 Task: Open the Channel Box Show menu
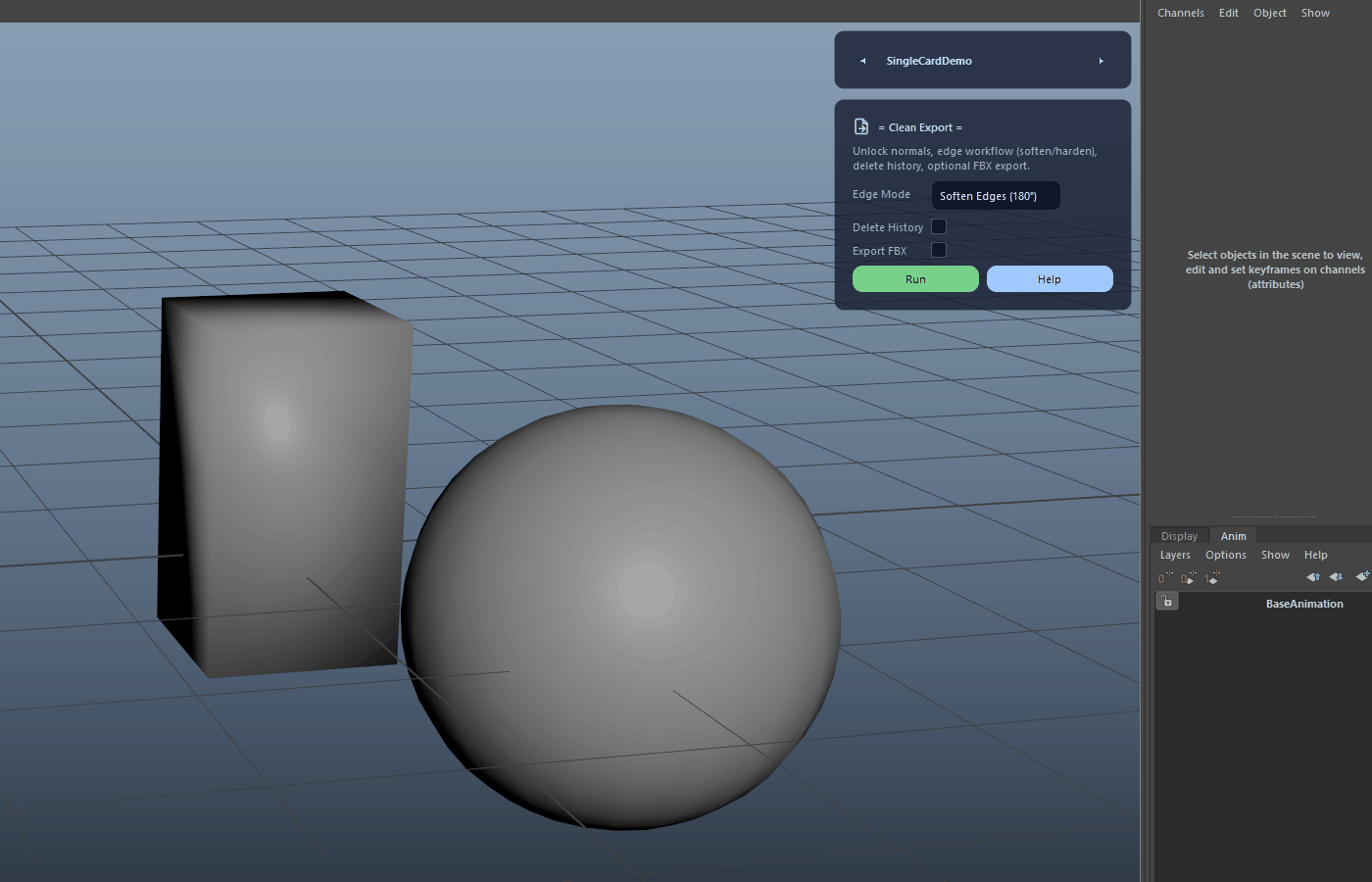pyautogui.click(x=1315, y=13)
